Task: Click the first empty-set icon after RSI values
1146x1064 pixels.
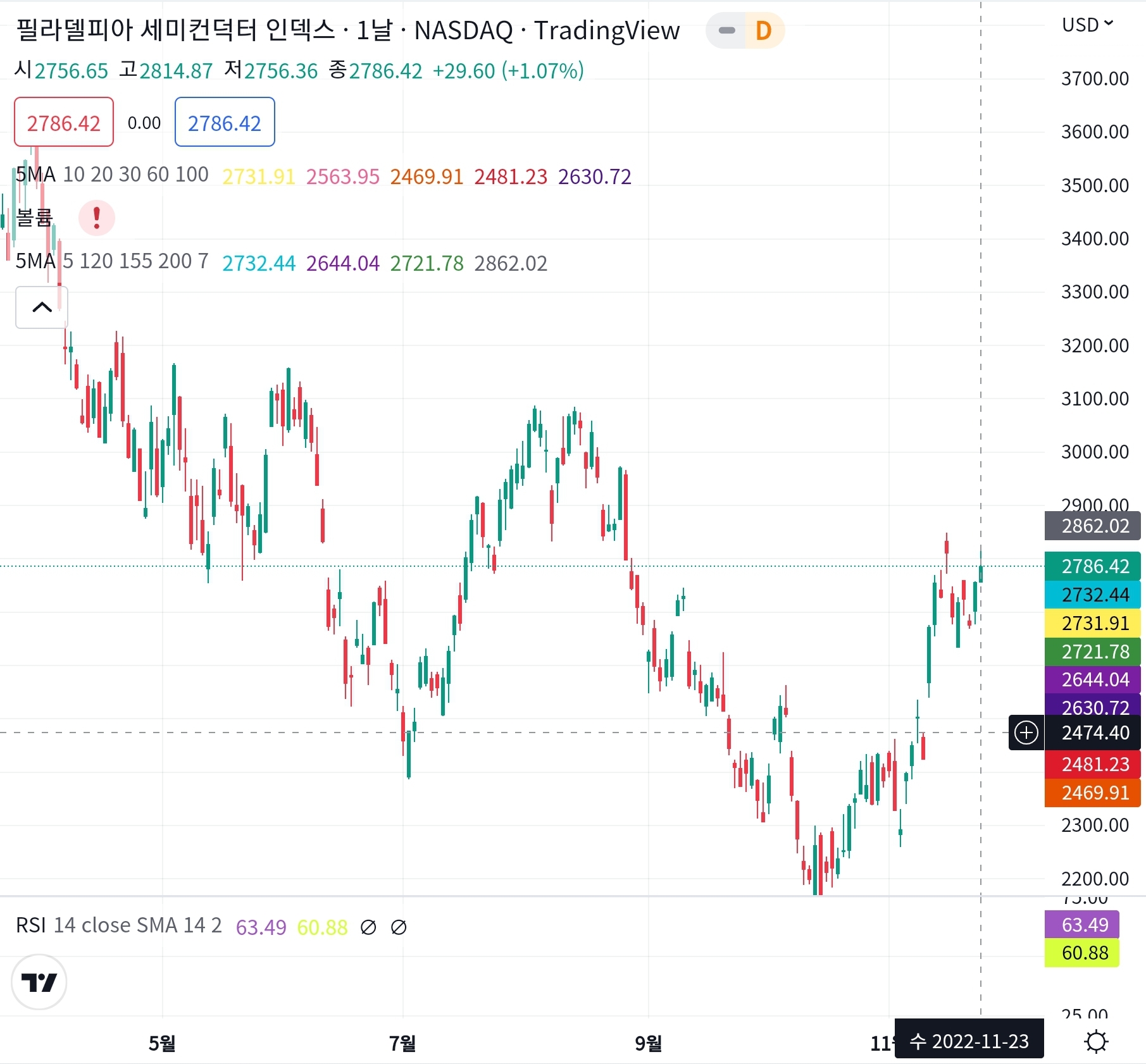Action: point(368,927)
